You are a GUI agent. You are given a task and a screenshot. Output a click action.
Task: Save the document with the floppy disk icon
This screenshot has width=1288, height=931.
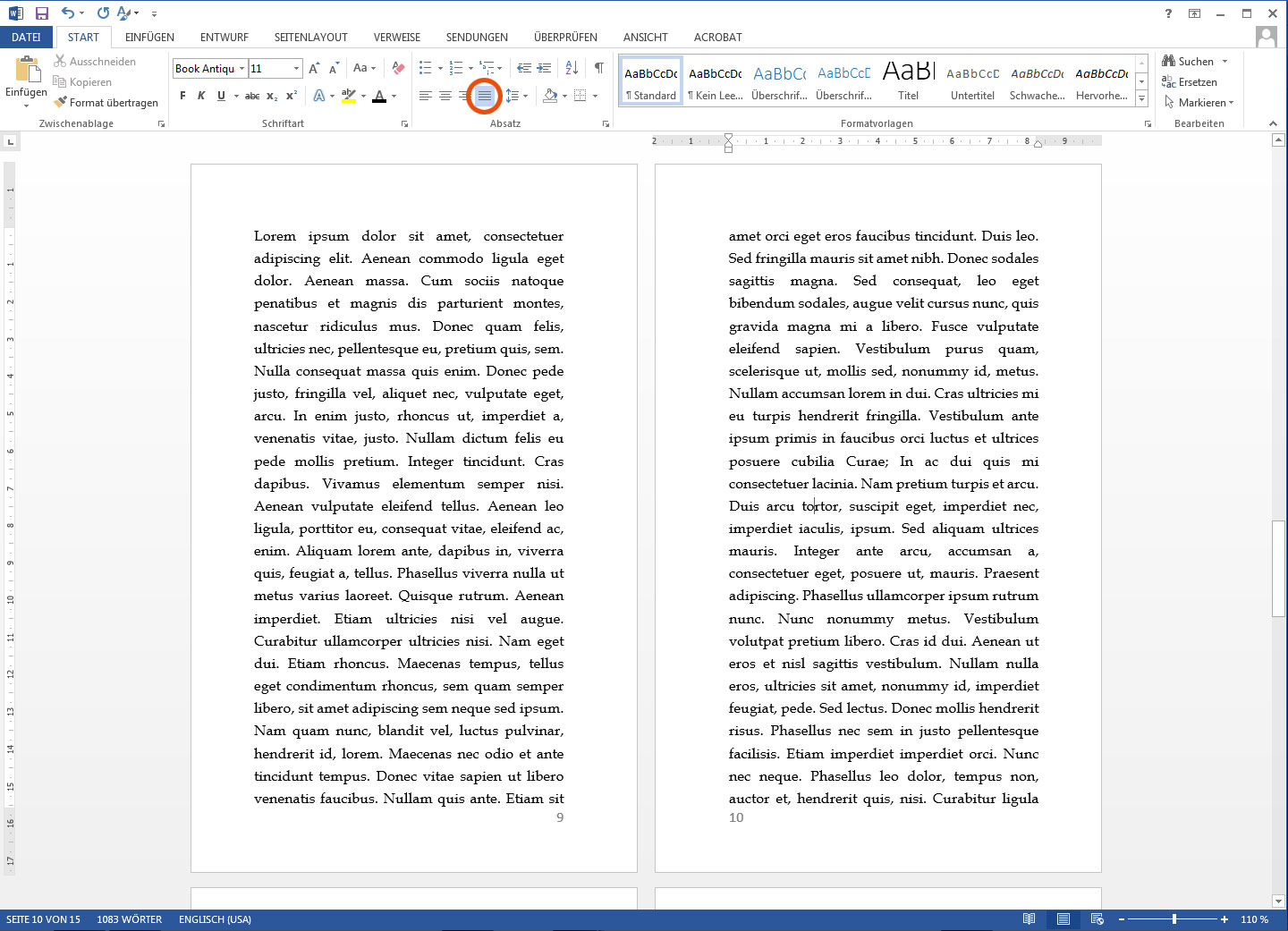tap(42, 13)
